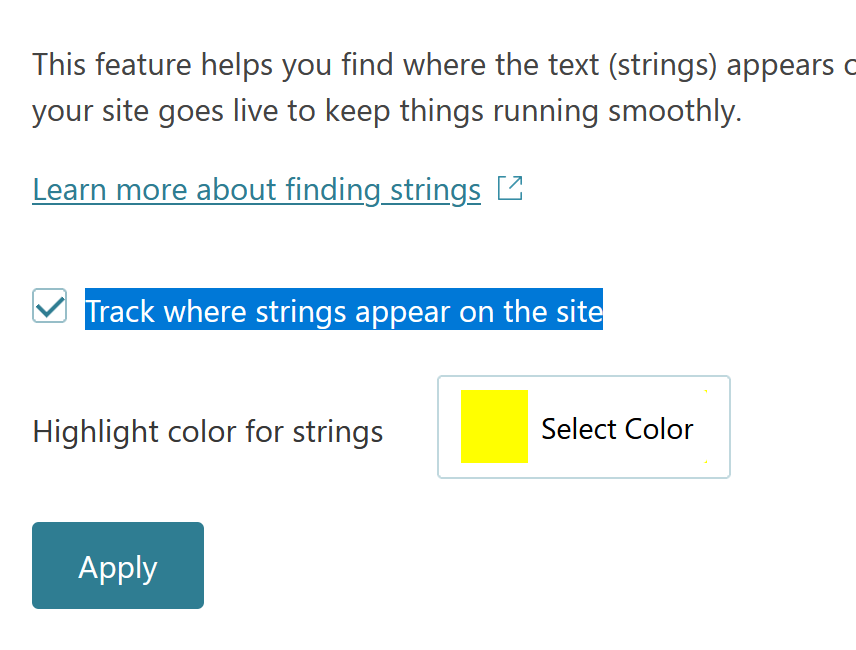The height and width of the screenshot is (650, 856).
Task: Click the word 'strings' in the underlined link
Action: (436, 190)
